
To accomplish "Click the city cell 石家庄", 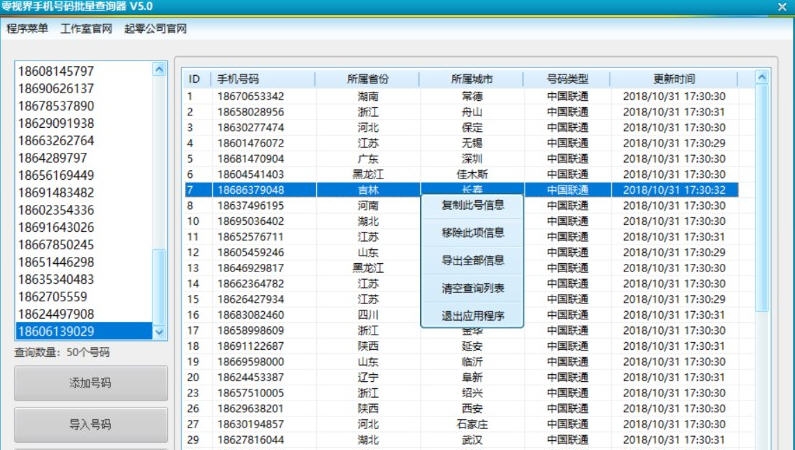I will click(472, 424).
